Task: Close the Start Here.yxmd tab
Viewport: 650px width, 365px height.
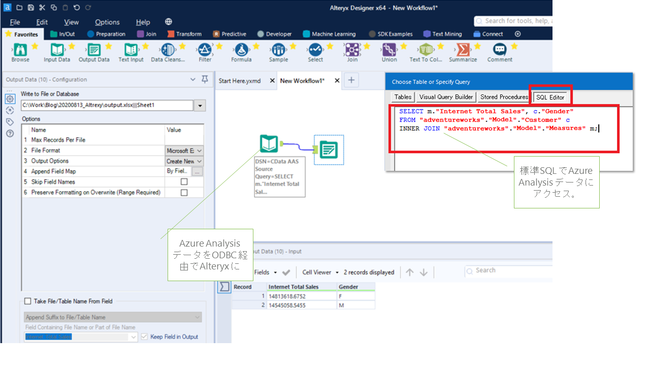Action: pos(272,80)
